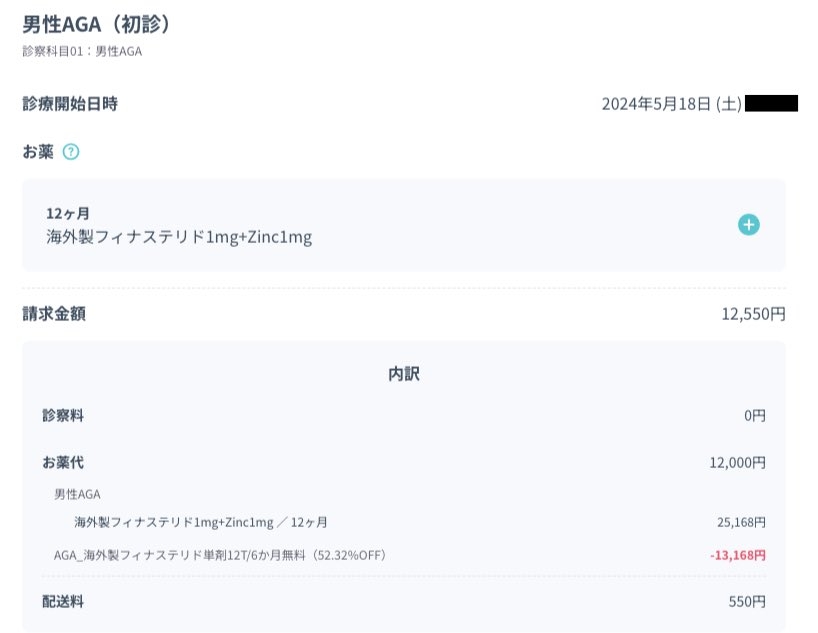The height and width of the screenshot is (633, 818).
Task: Click the blacked-out time box
Action: point(771,103)
